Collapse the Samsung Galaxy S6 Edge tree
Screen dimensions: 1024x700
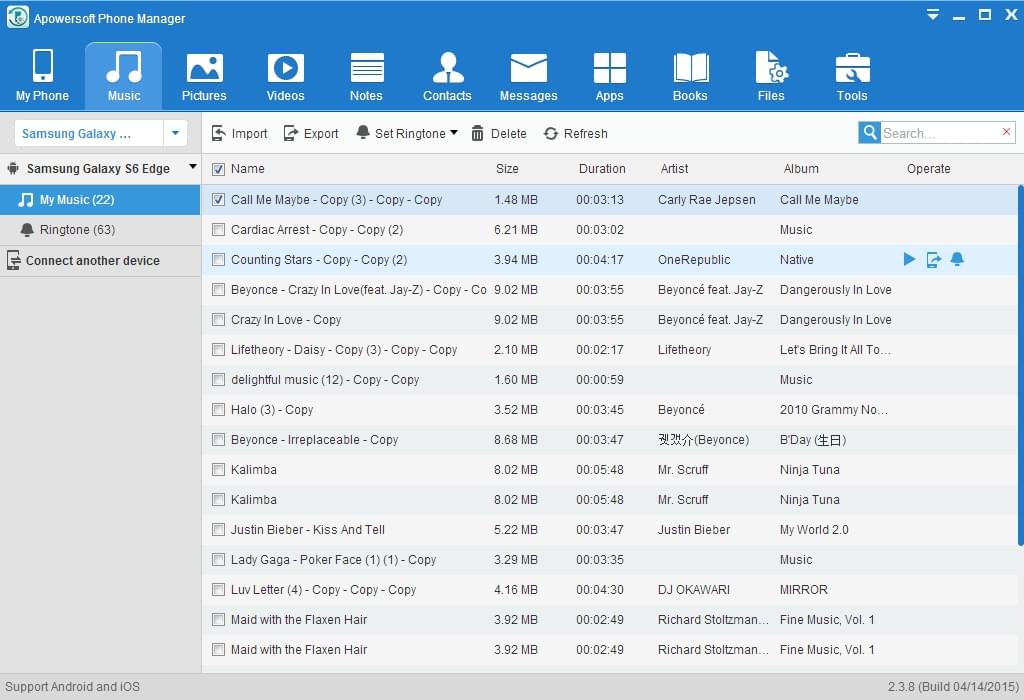click(192, 169)
